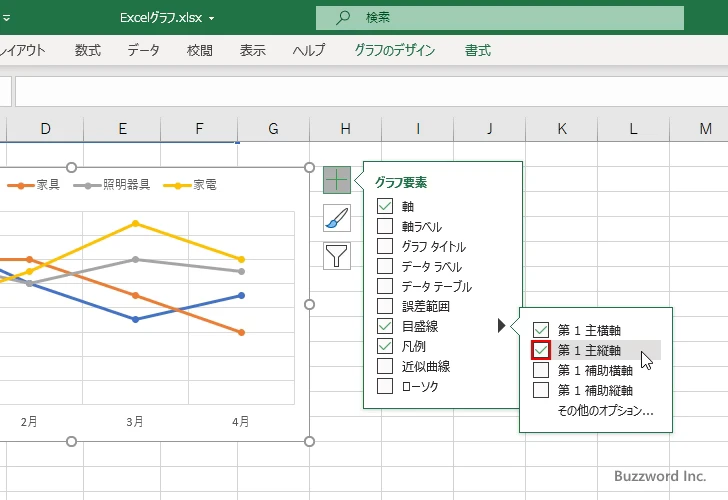The height and width of the screenshot is (500, 728).
Task: Select column G header
Action: coord(273,129)
